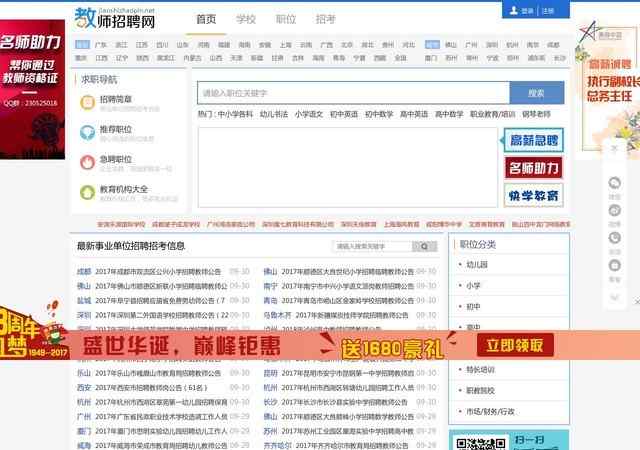Click the 周年 anniversary promo graphic
Viewport: 640px width, 450px height.
tap(34, 331)
